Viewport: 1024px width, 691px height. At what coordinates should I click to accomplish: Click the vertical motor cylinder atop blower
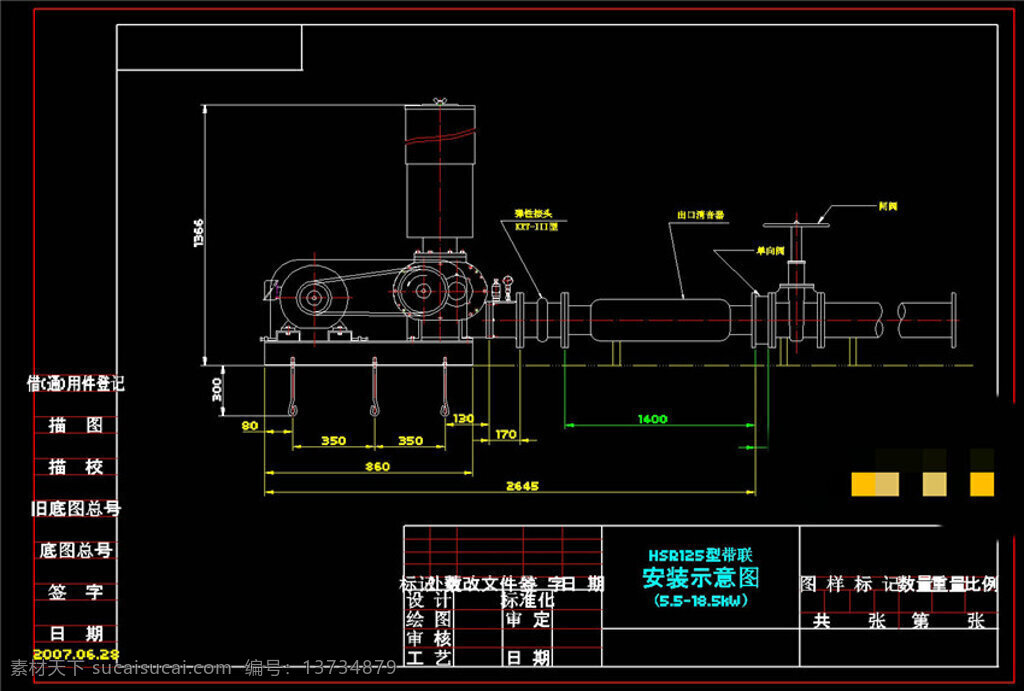[x=440, y=171]
